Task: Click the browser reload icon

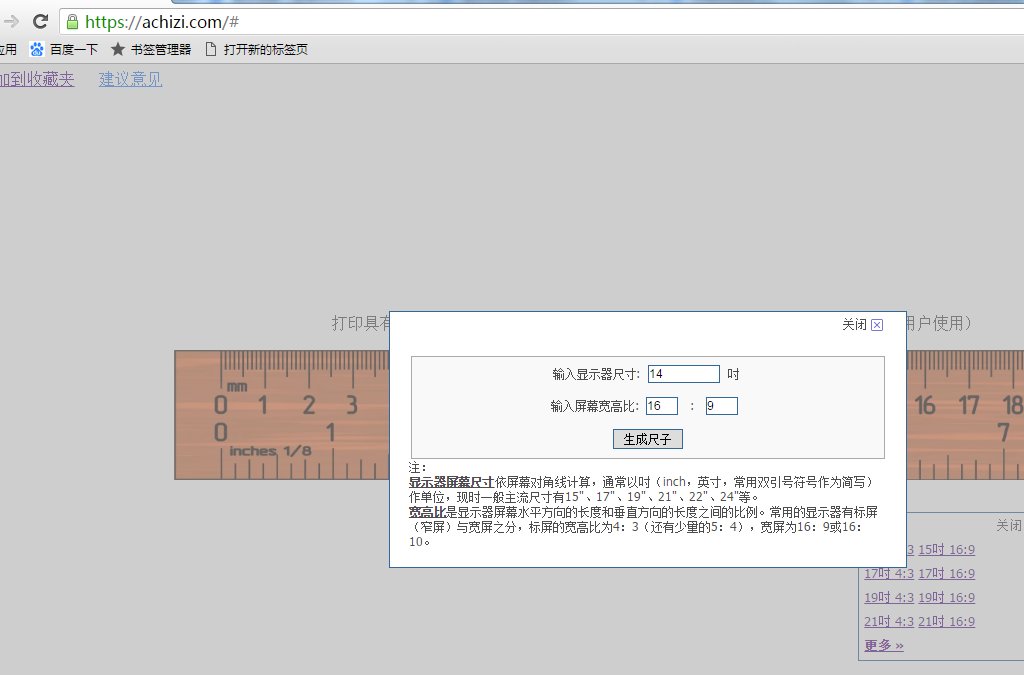Action: coord(41,21)
